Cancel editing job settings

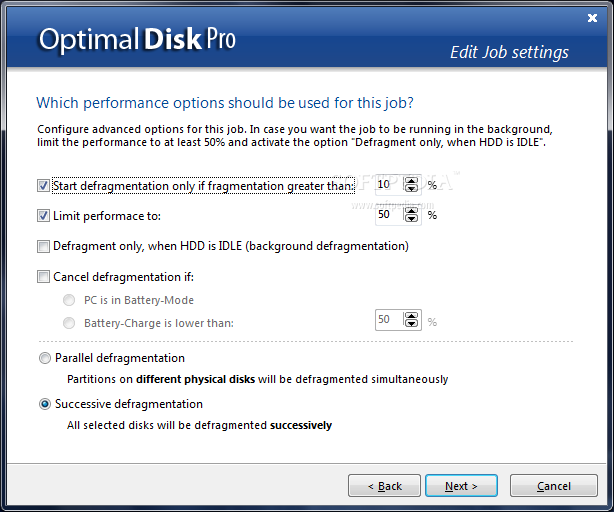[x=554, y=486]
